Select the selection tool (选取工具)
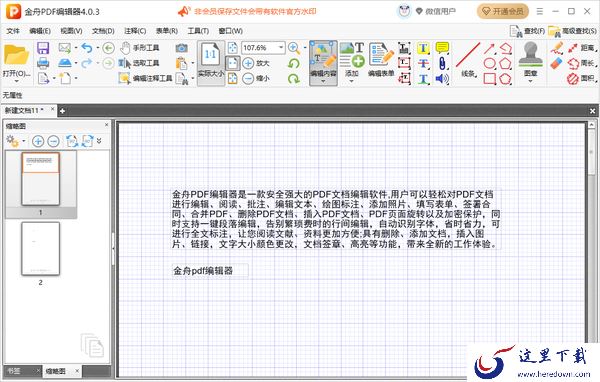 (x=139, y=63)
